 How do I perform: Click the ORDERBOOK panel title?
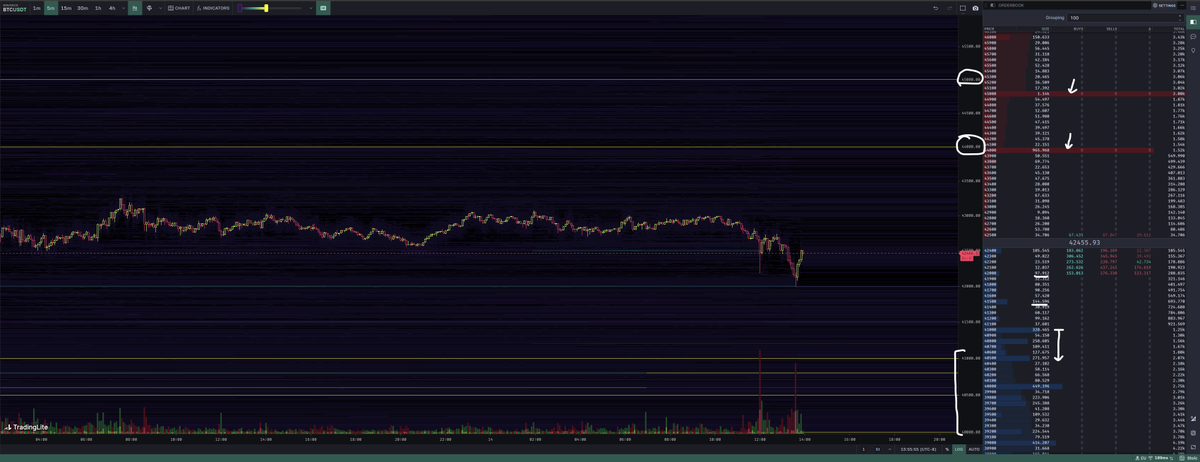point(1011,5)
